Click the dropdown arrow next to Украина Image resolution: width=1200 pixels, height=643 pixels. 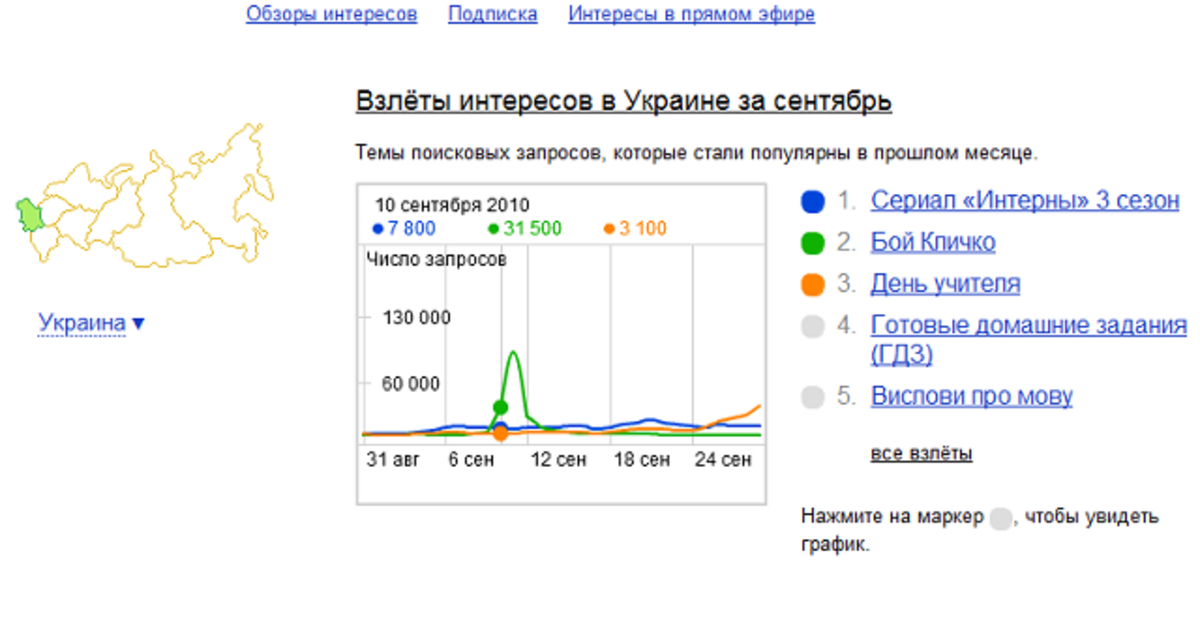click(x=138, y=324)
